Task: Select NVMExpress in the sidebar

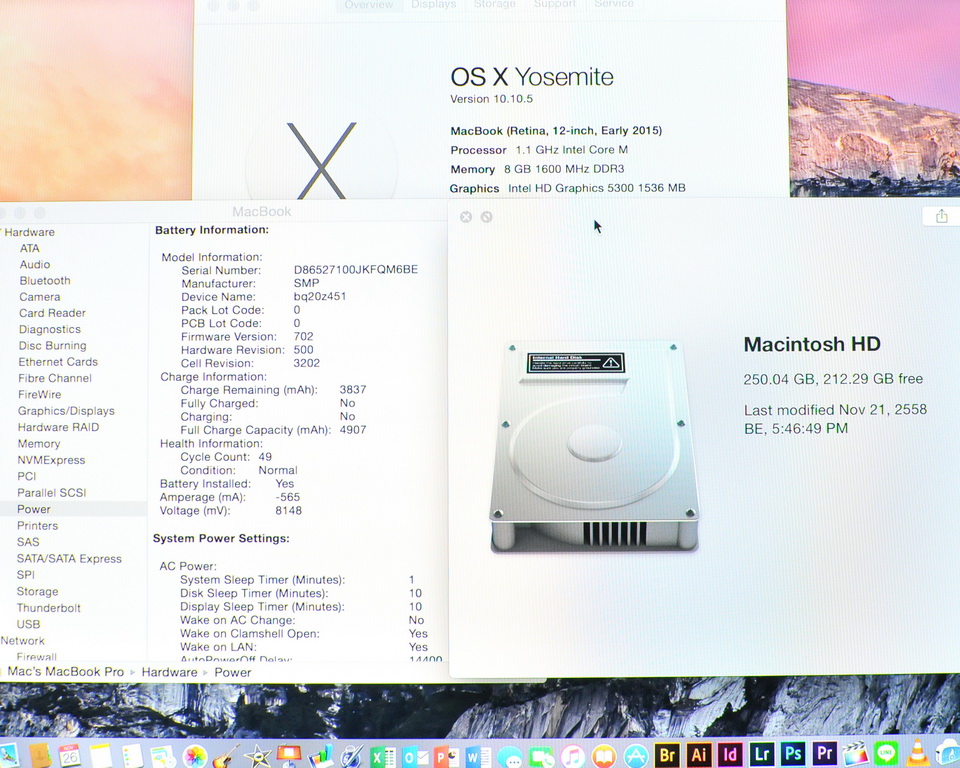Action: click(51, 460)
